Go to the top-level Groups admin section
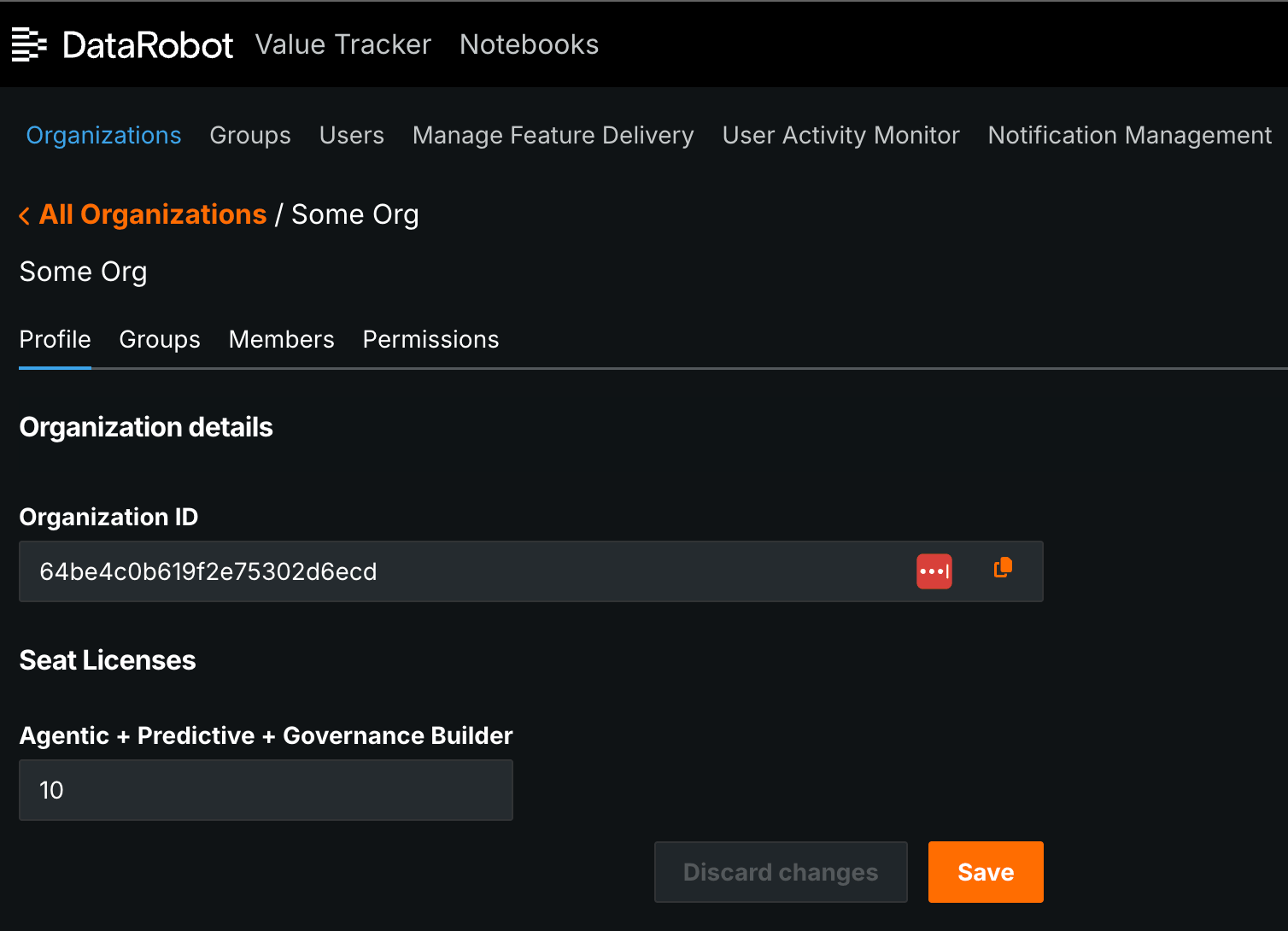This screenshot has height=931, width=1288. tap(249, 135)
